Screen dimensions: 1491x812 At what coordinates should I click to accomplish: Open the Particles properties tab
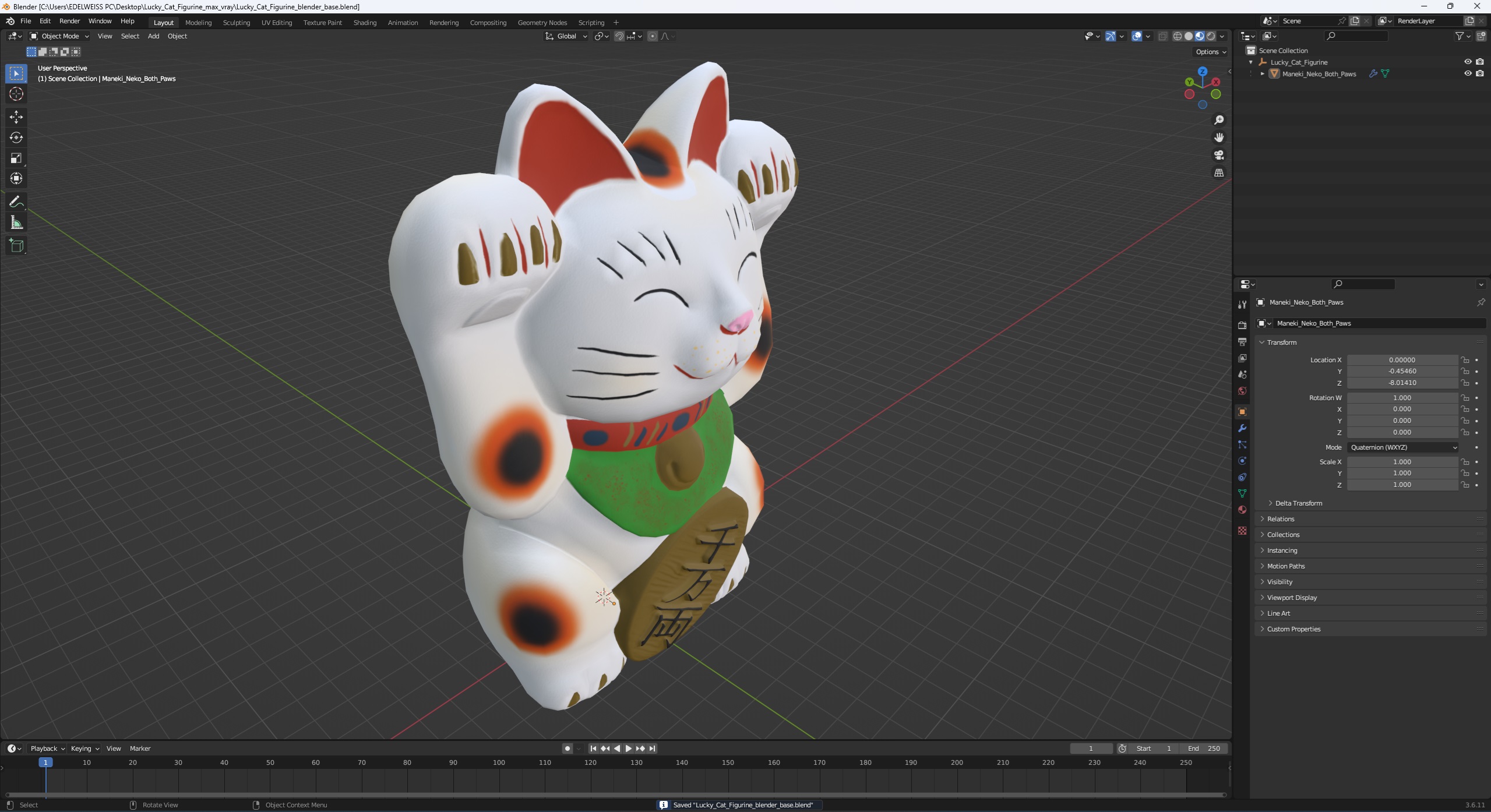[x=1242, y=444]
